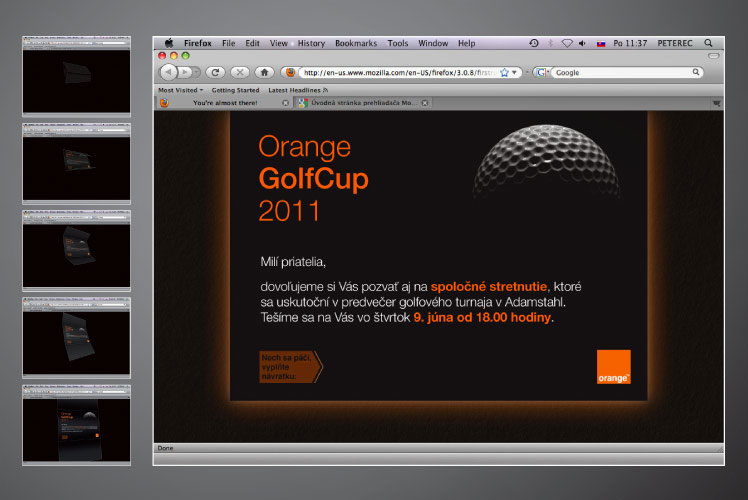Click the Google search input field
The image size is (748, 500).
tap(623, 73)
